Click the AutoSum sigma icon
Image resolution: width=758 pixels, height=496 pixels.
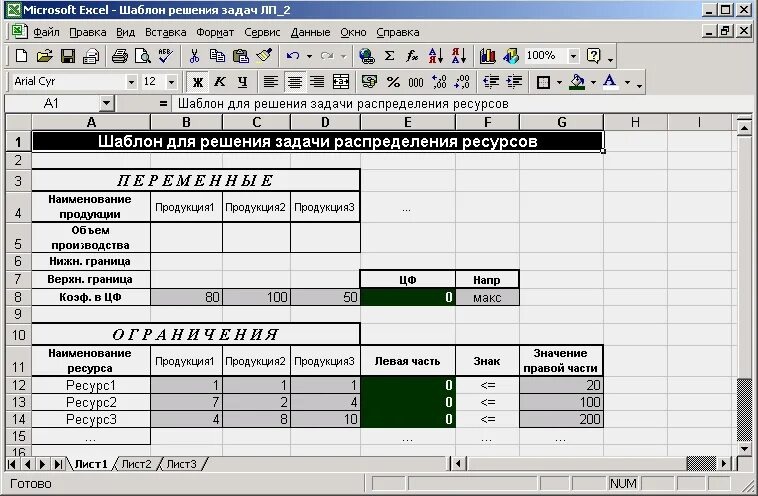(x=390, y=56)
